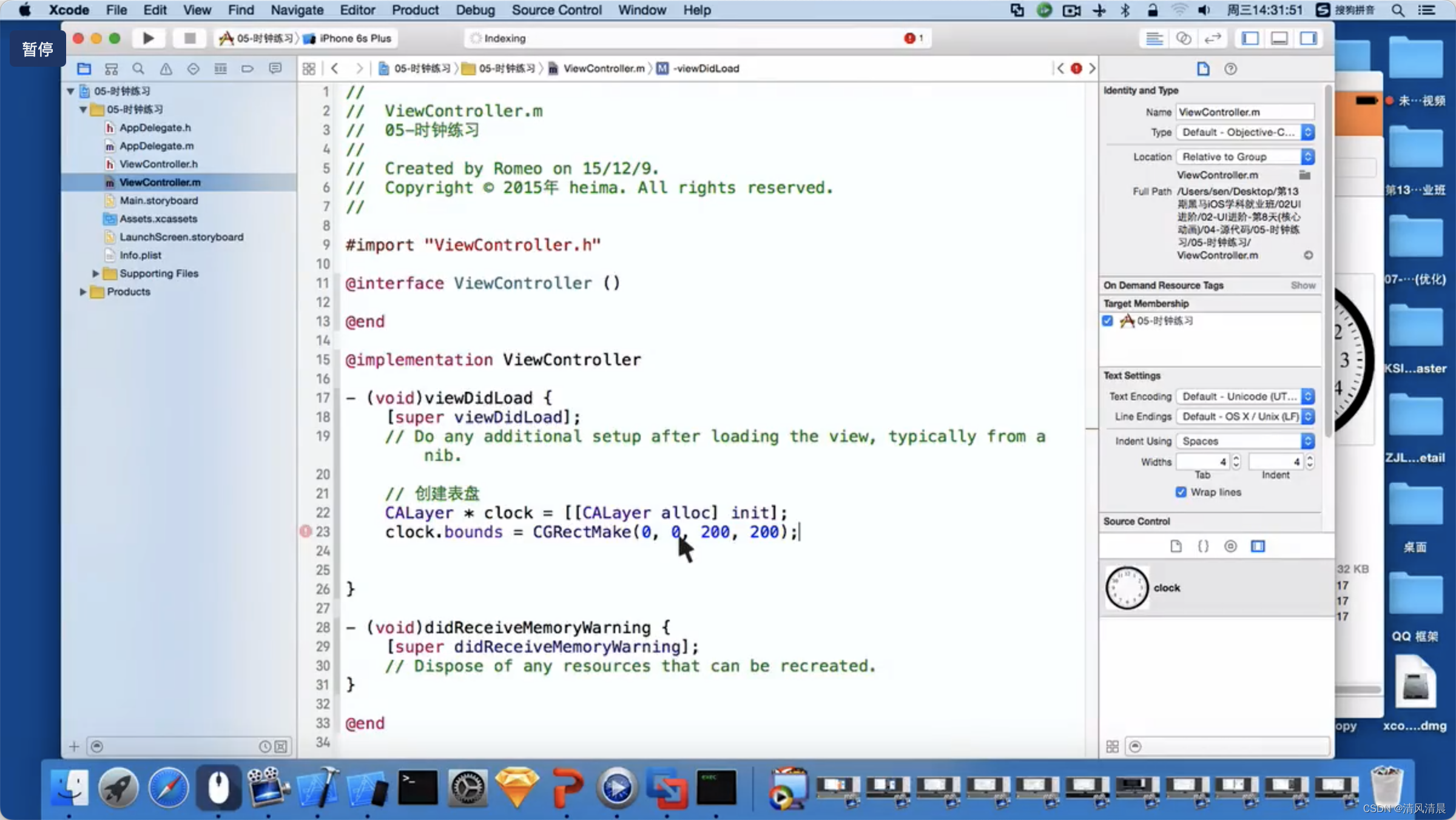The width and height of the screenshot is (1456, 820).
Task: Enable Wrap lines text setting checkbox
Action: pos(1183,492)
